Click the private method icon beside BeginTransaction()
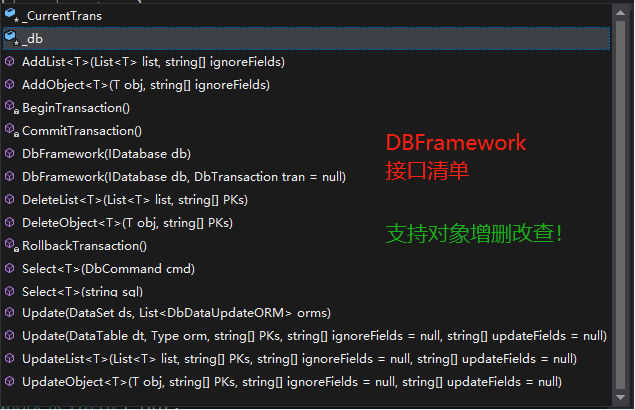 10,107
